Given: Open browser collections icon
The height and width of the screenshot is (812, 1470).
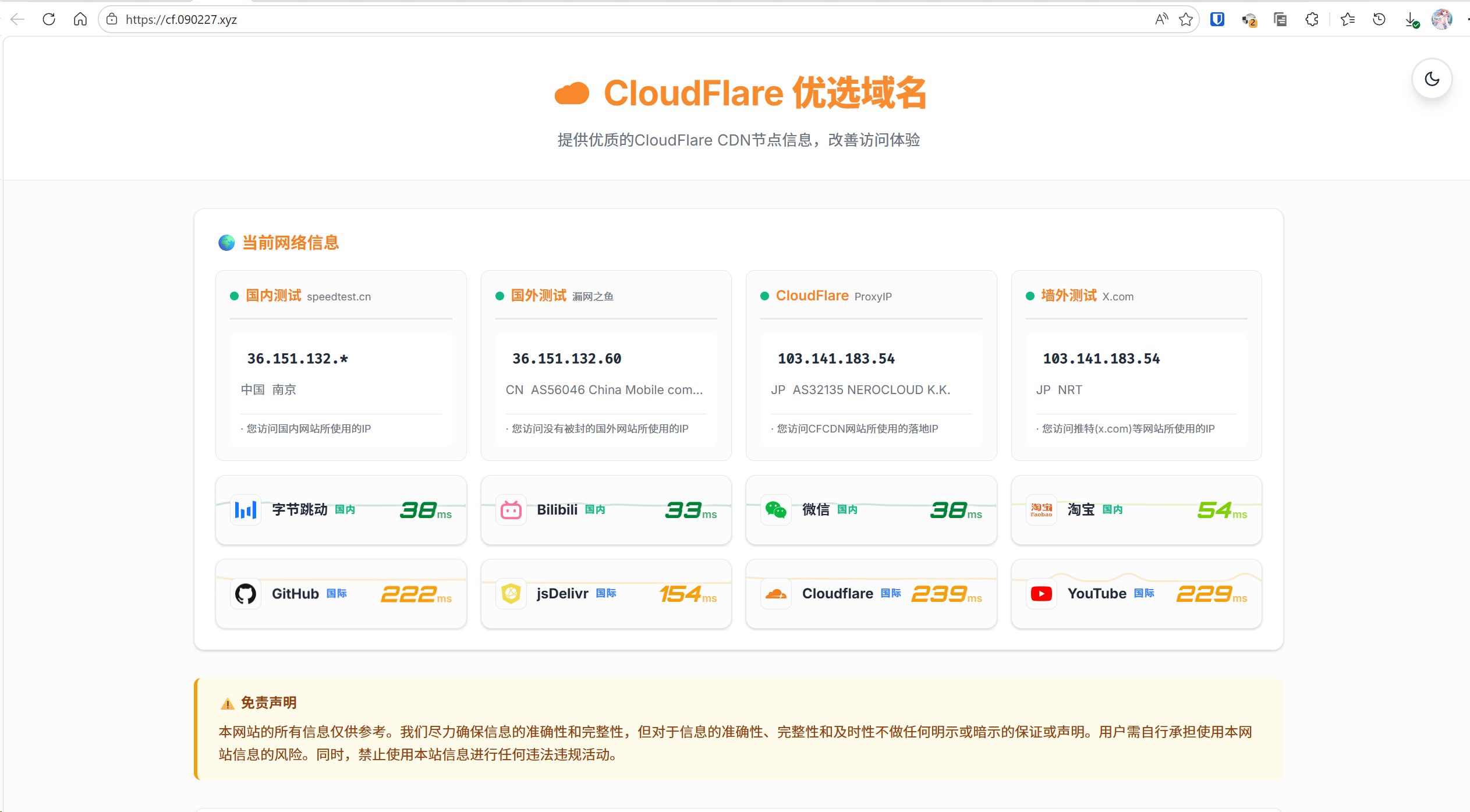Looking at the screenshot, I should 1280,19.
